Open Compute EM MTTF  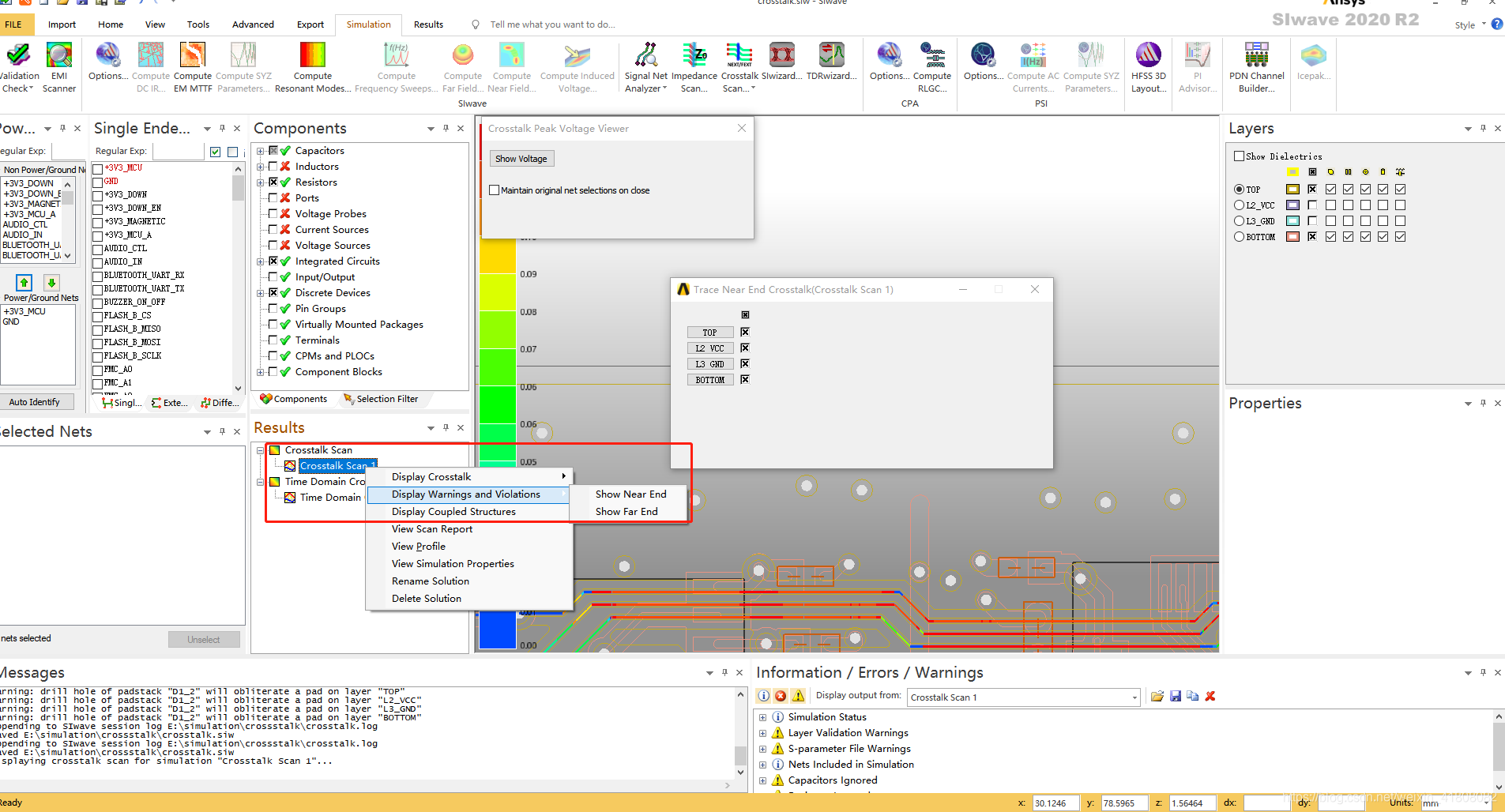pyautogui.click(x=192, y=67)
